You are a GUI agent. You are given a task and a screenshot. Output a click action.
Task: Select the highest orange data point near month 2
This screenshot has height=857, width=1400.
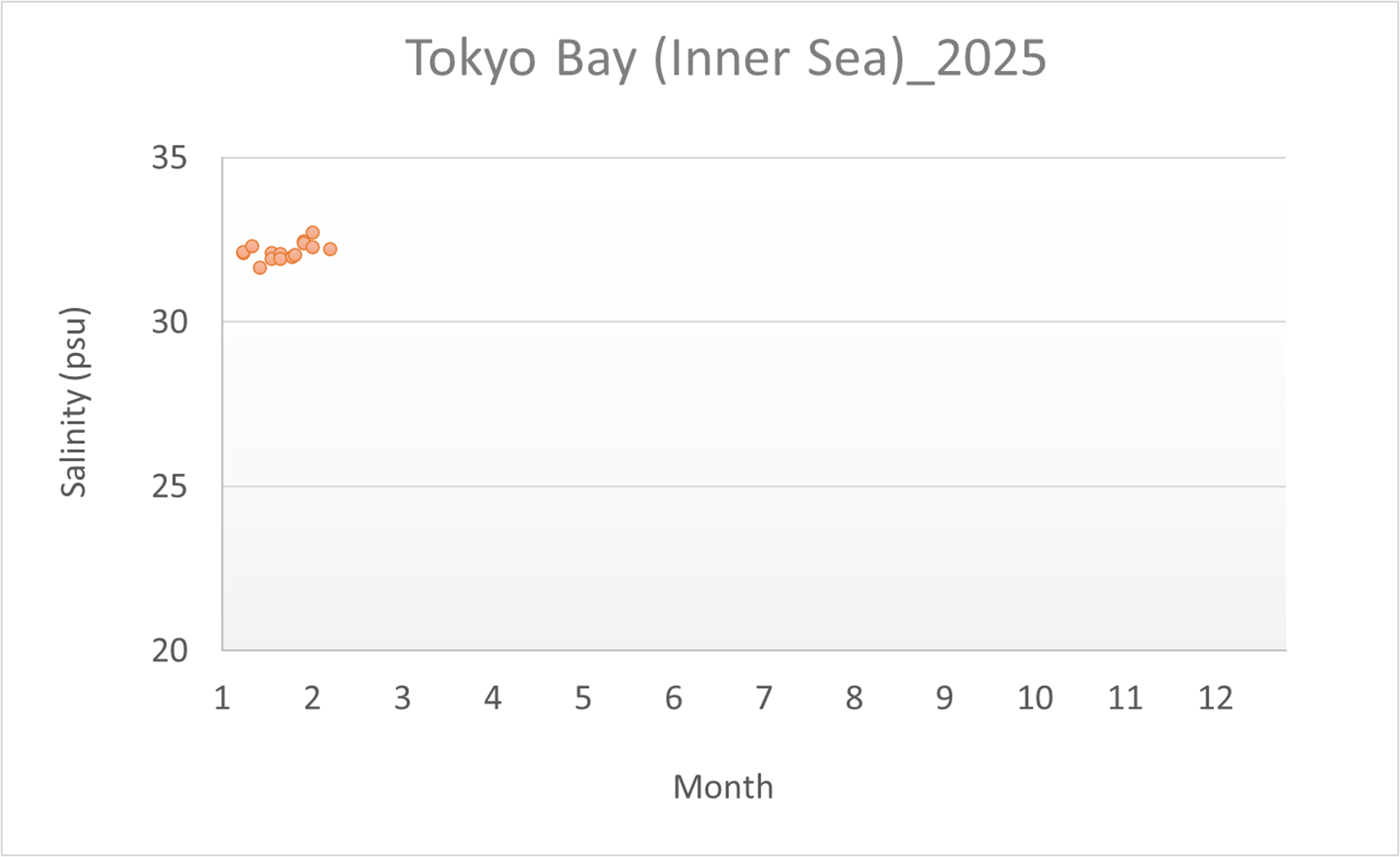313,233
